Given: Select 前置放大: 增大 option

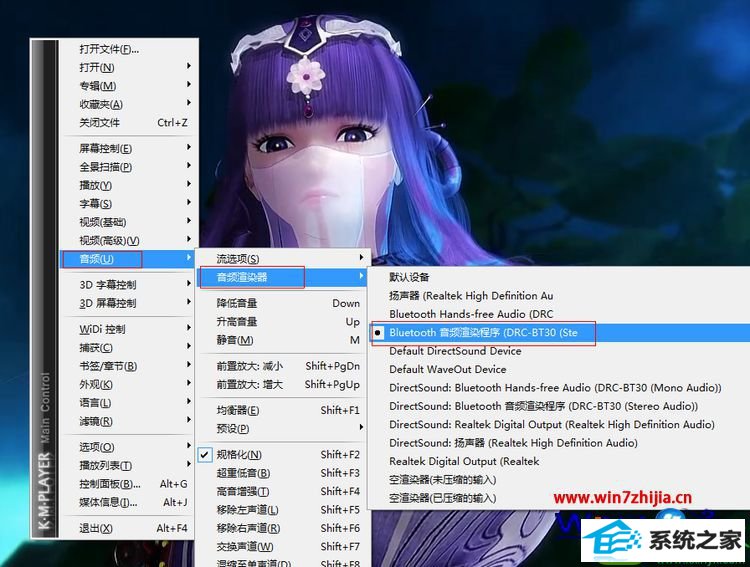Looking at the screenshot, I should pos(282,384).
